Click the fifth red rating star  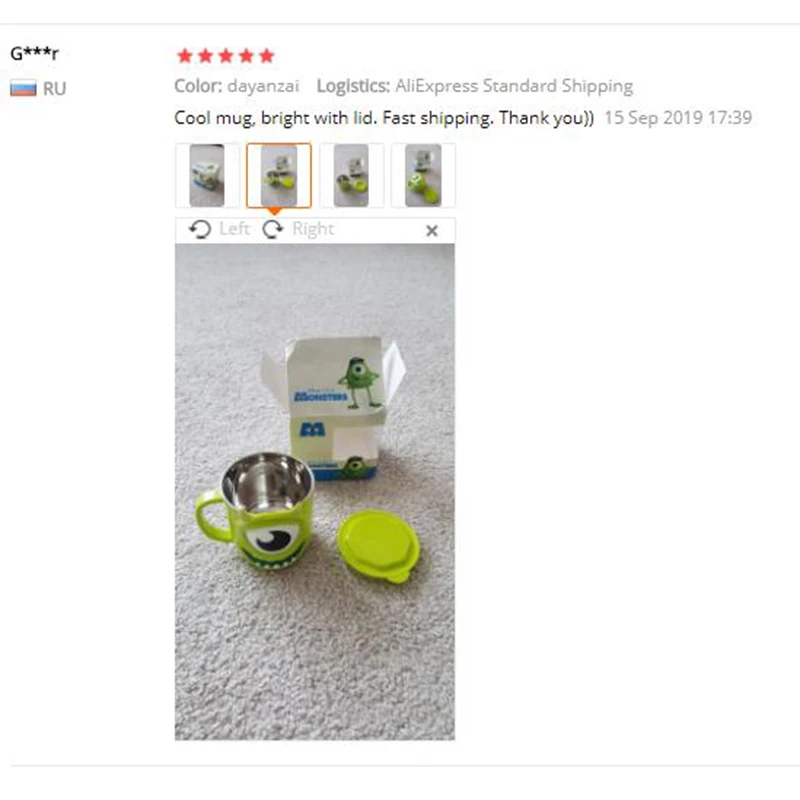266,56
